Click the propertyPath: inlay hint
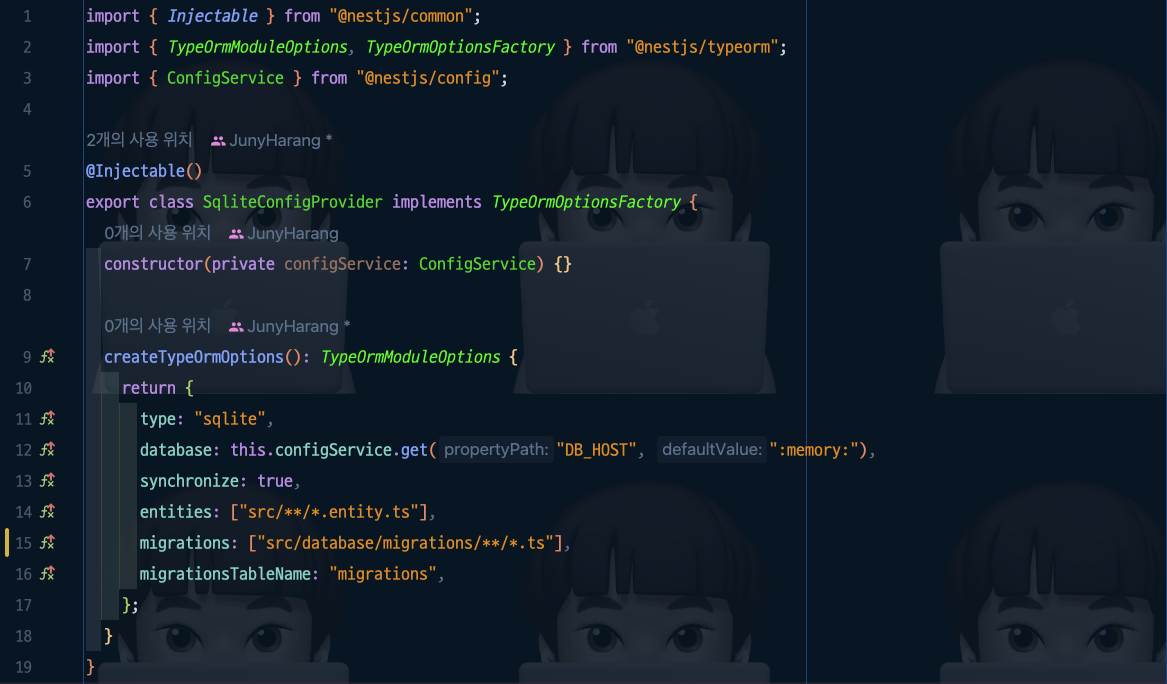The width and height of the screenshot is (1167, 684). point(496,450)
